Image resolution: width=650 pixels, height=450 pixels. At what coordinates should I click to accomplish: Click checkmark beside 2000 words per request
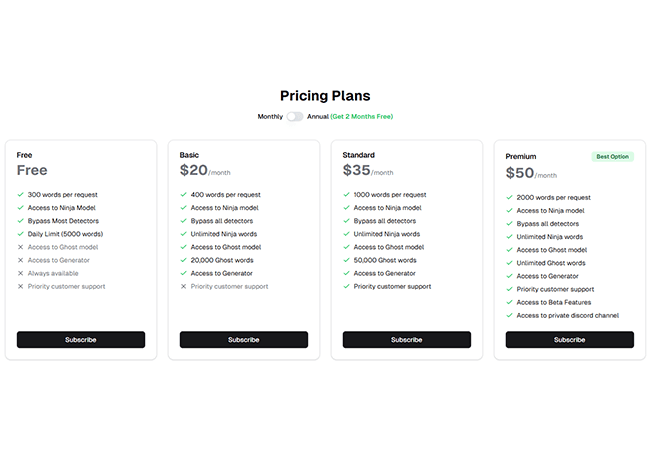tap(510, 198)
